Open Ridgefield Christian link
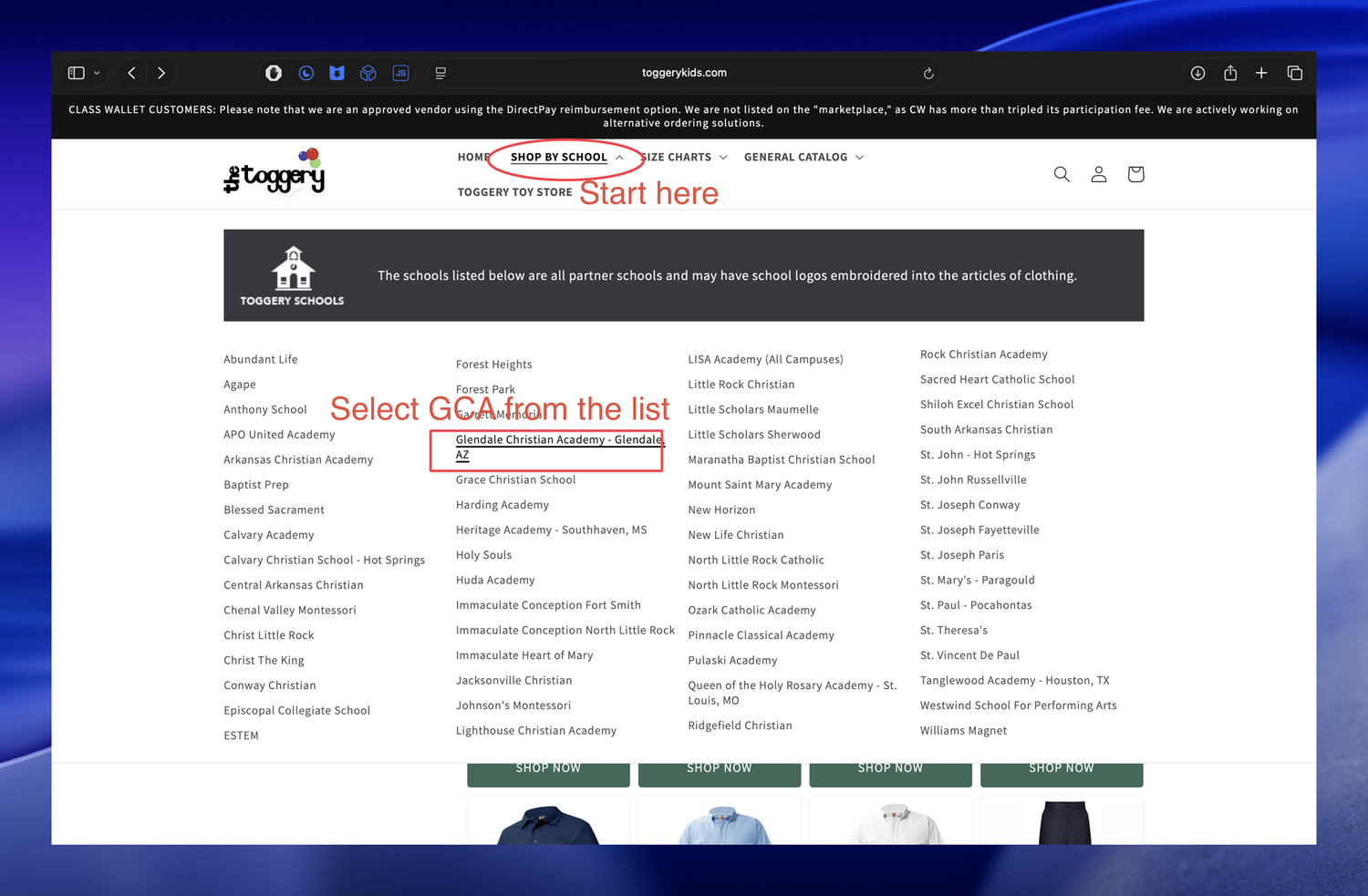Viewport: 1368px width, 896px height. pyautogui.click(x=741, y=726)
